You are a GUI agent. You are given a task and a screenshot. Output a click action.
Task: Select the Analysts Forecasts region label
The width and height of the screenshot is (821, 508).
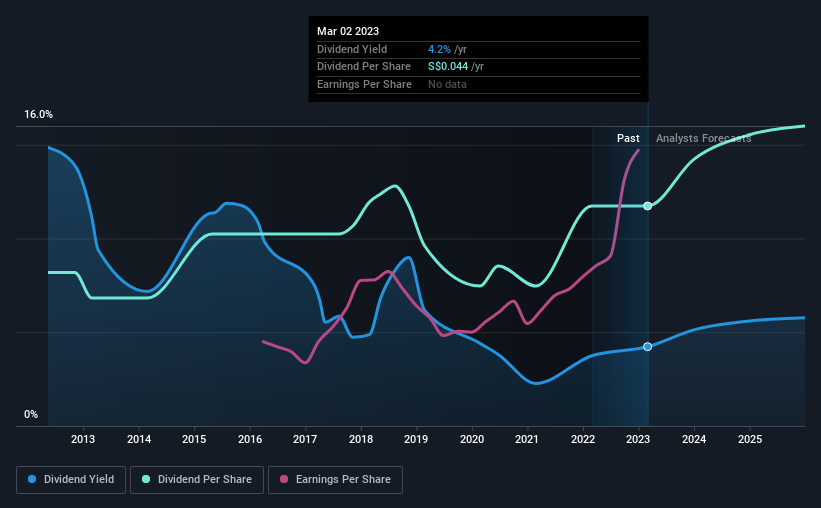coord(703,138)
